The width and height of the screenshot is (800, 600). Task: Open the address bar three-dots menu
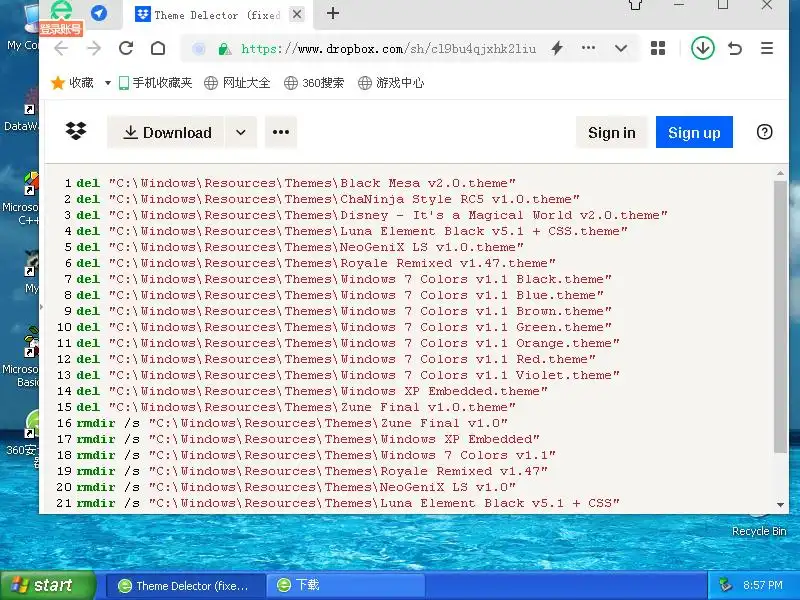tap(588, 48)
